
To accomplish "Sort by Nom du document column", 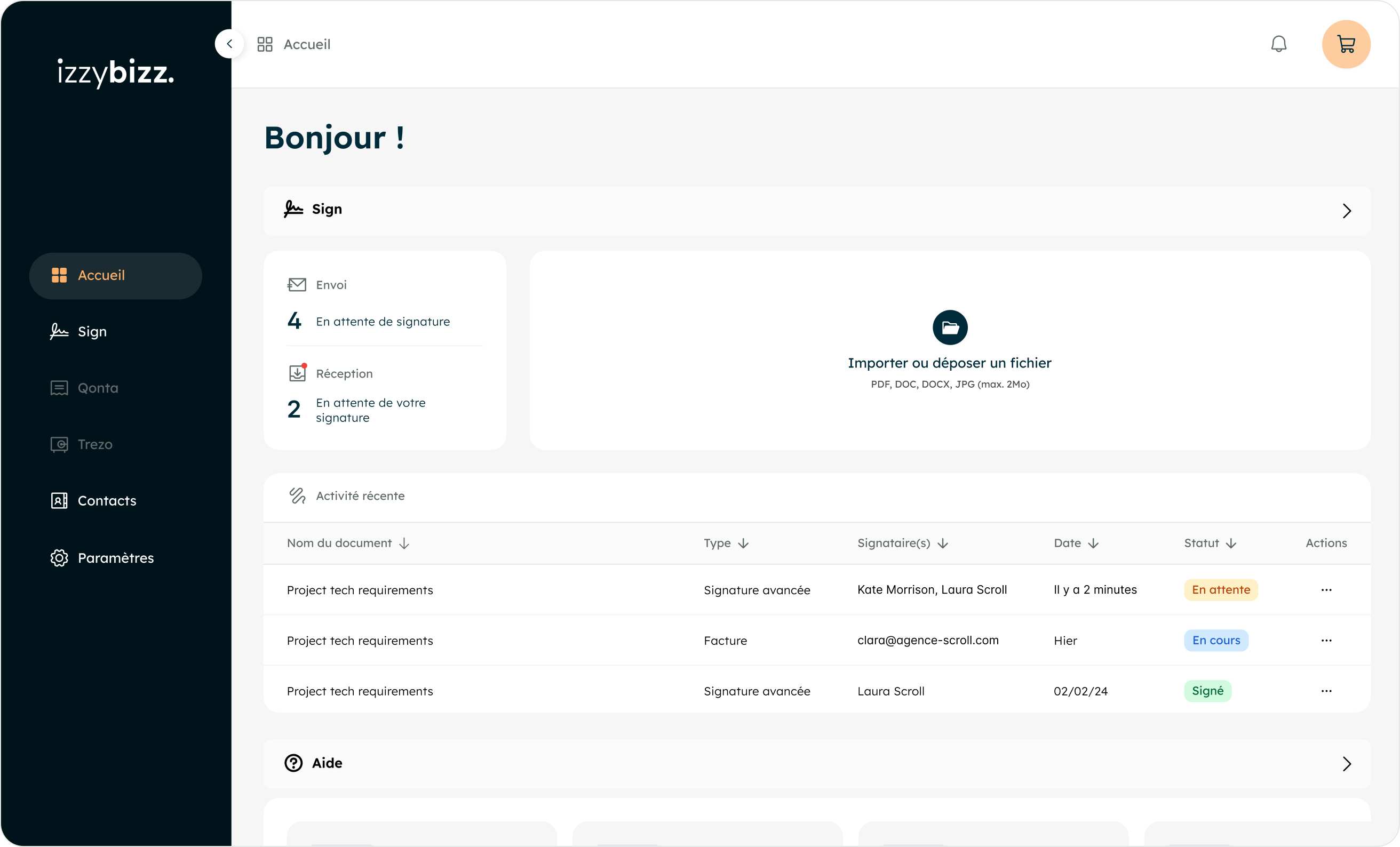I will pos(348,543).
